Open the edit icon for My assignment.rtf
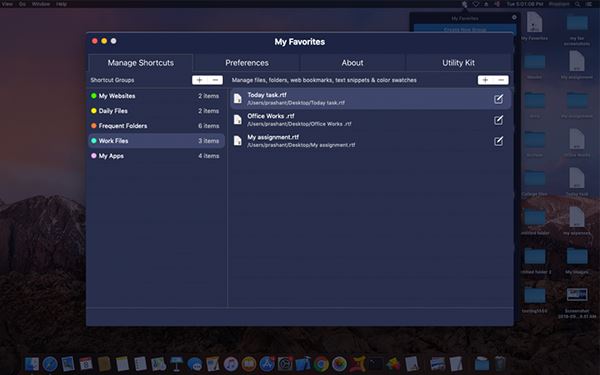The height and width of the screenshot is (375, 600). coord(498,141)
